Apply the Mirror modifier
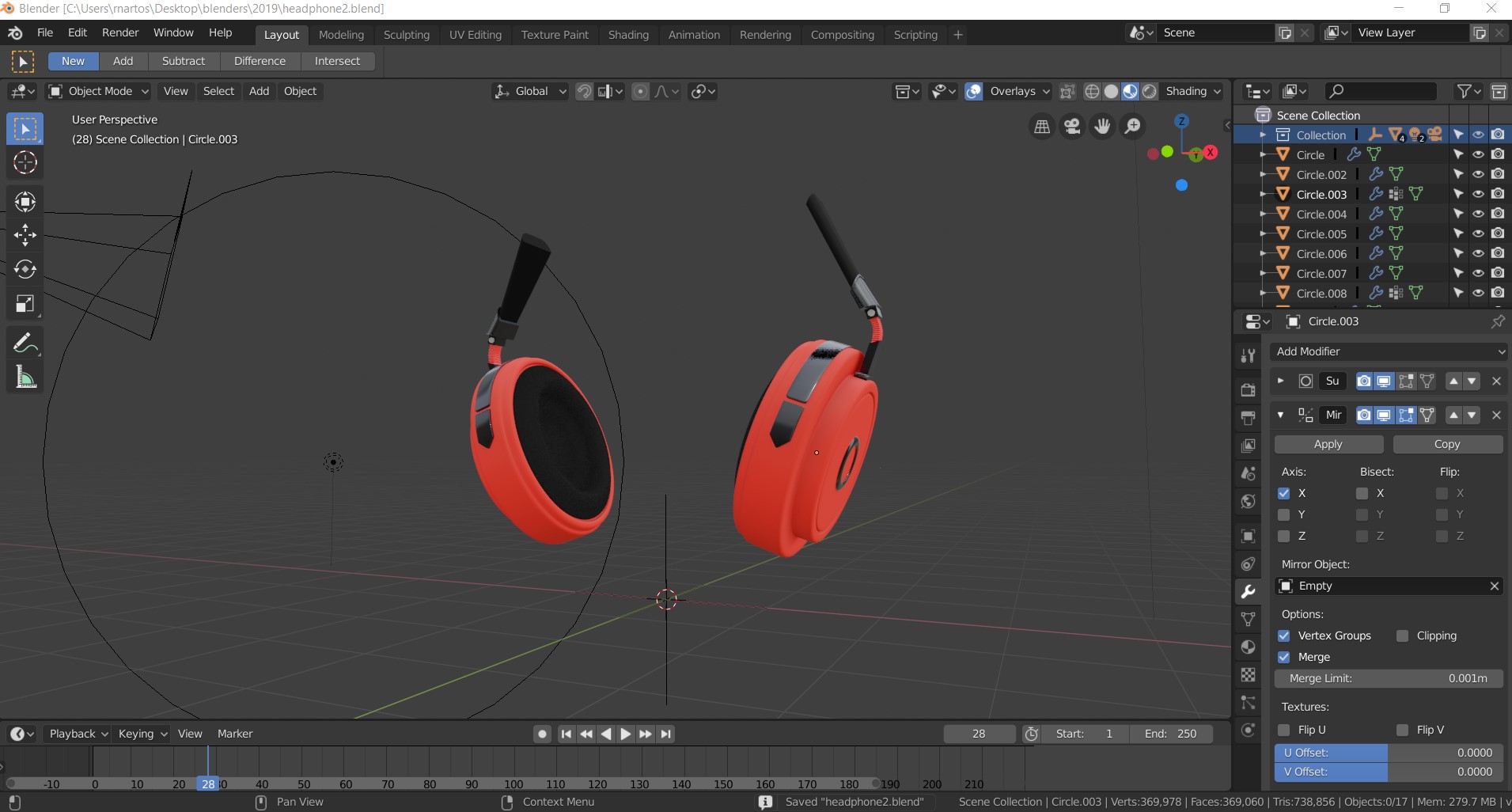Screen dimensions: 1512x812 (1328, 444)
